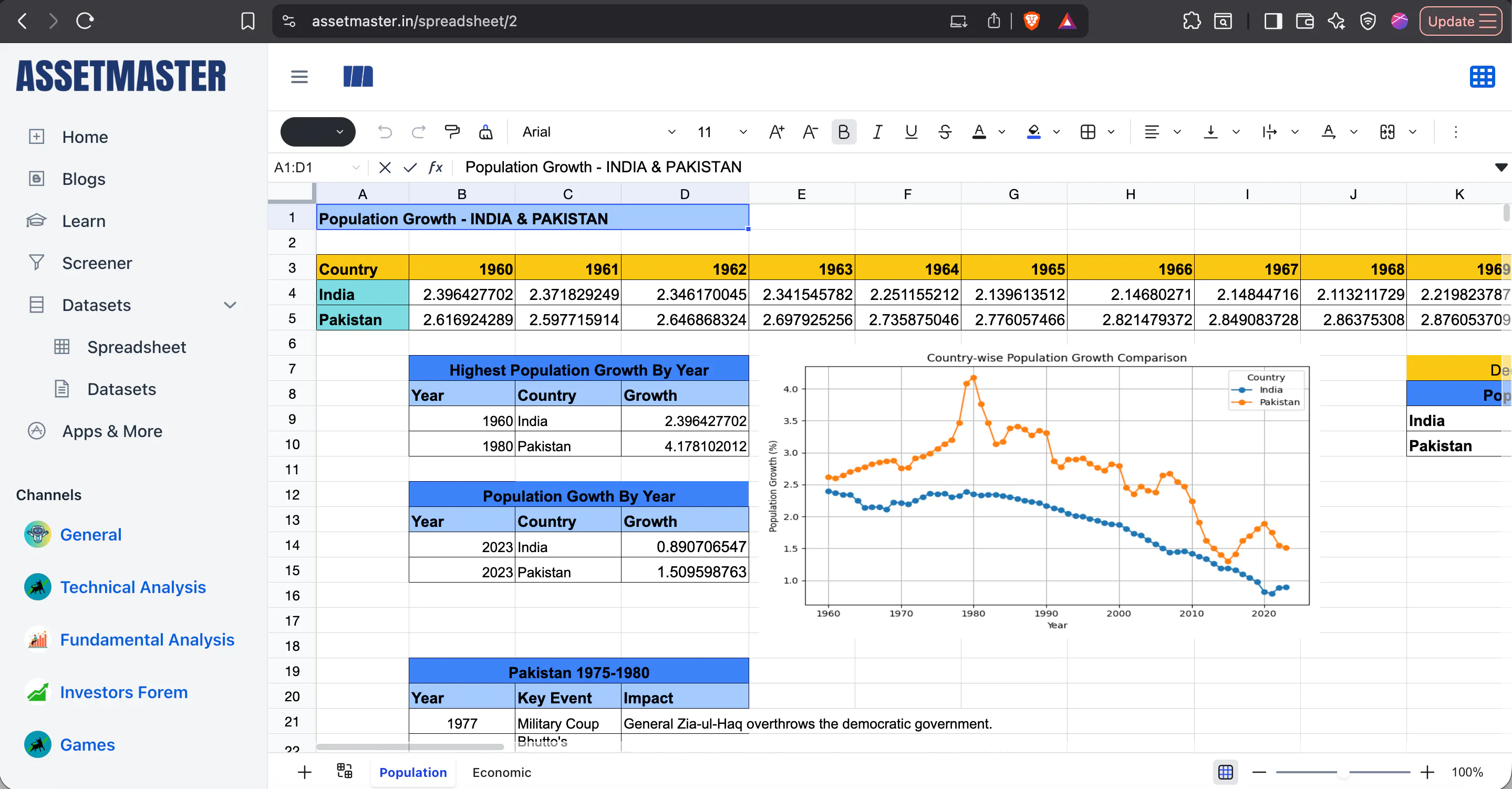Toggle italic formatting

point(877,132)
